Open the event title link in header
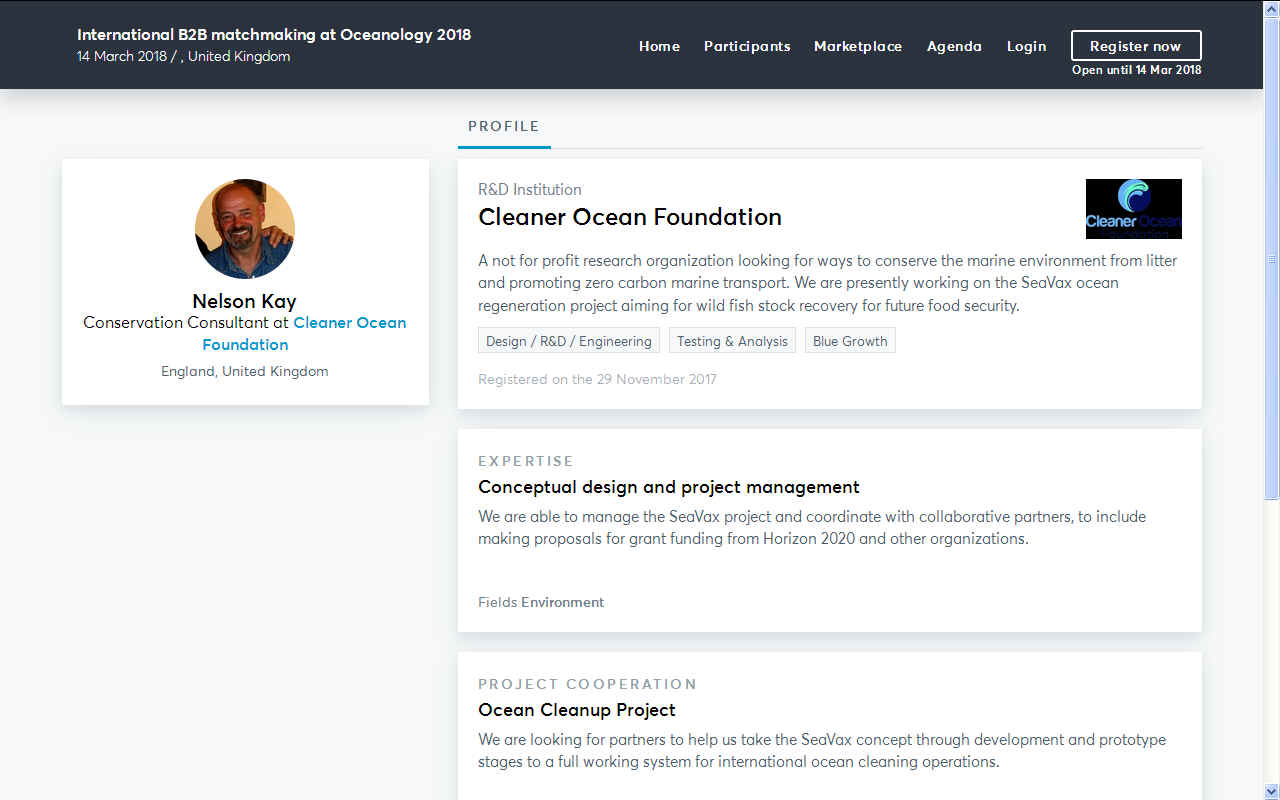This screenshot has width=1280, height=800. click(x=274, y=34)
